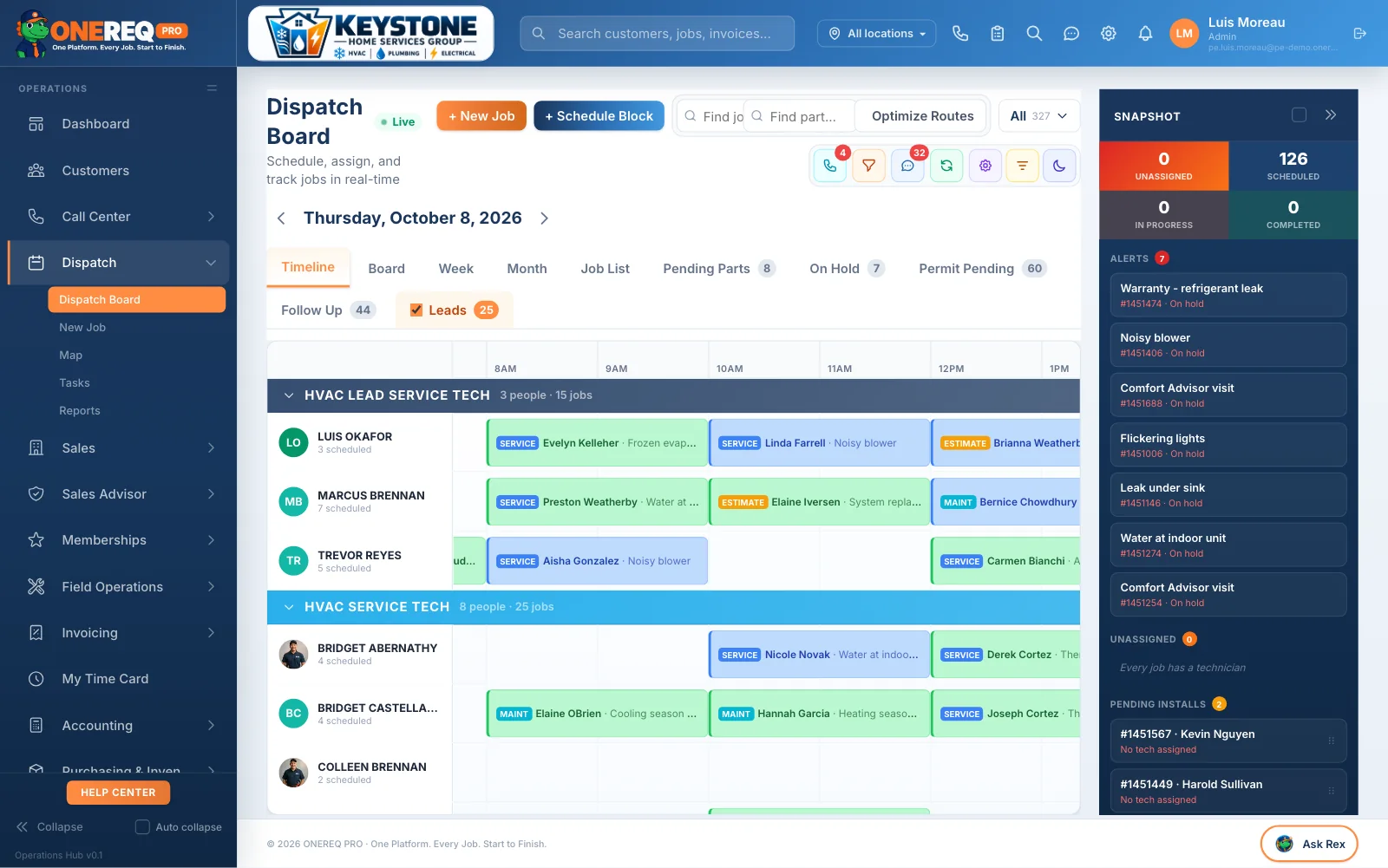Viewport: 1388px width, 868px height.
Task: Click the Schedule Block button
Action: point(599,116)
